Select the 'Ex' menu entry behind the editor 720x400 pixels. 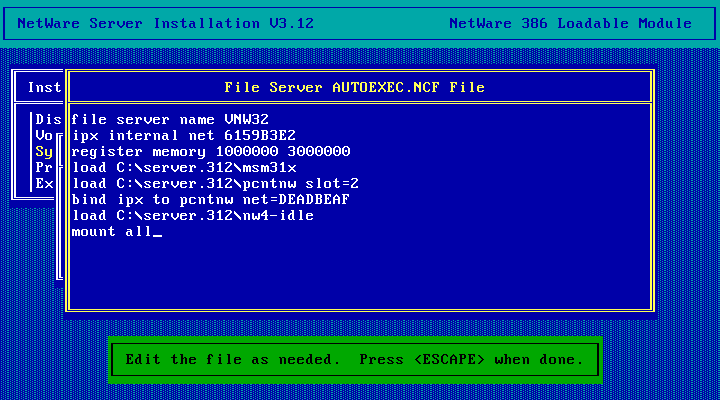(x=44, y=184)
